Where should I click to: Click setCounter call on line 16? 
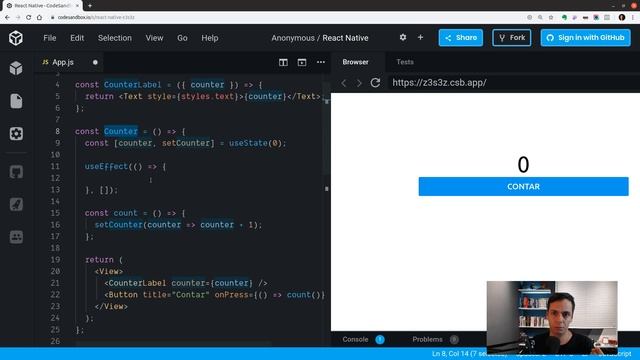[x=118, y=225]
